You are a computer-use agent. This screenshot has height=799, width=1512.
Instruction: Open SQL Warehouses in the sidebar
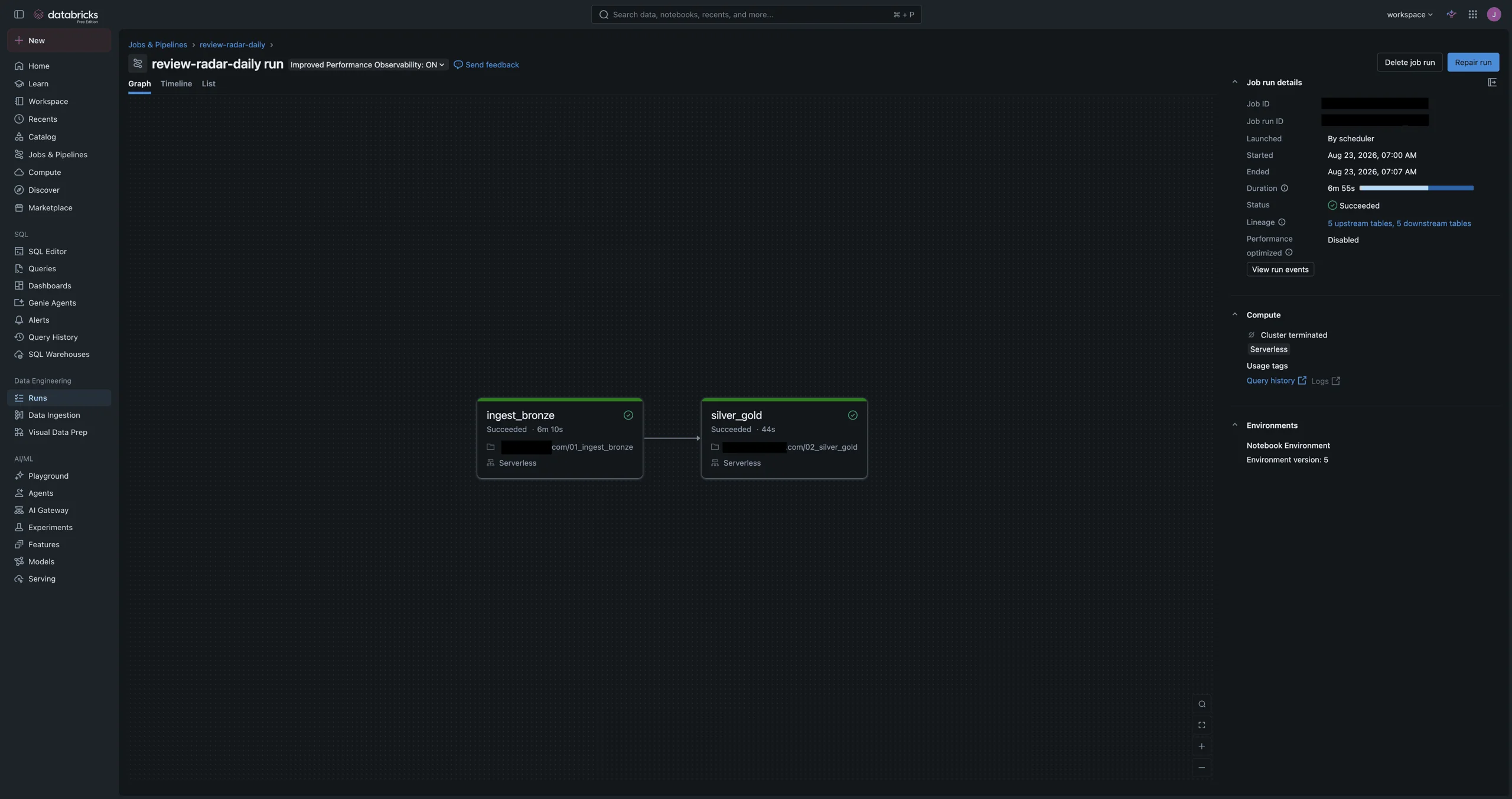pyautogui.click(x=59, y=354)
